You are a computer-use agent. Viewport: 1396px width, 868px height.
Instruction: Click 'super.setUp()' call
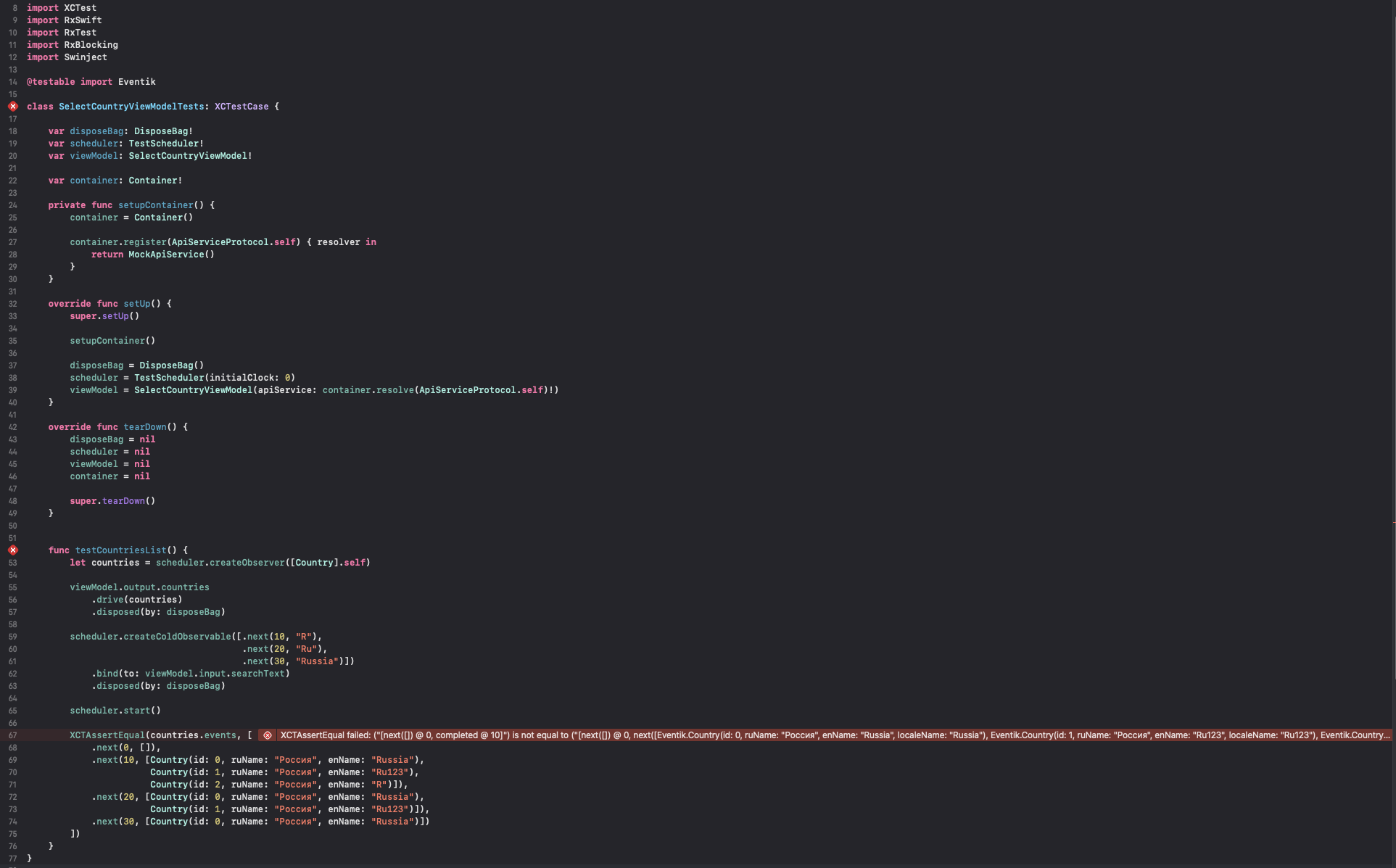pyautogui.click(x=104, y=316)
